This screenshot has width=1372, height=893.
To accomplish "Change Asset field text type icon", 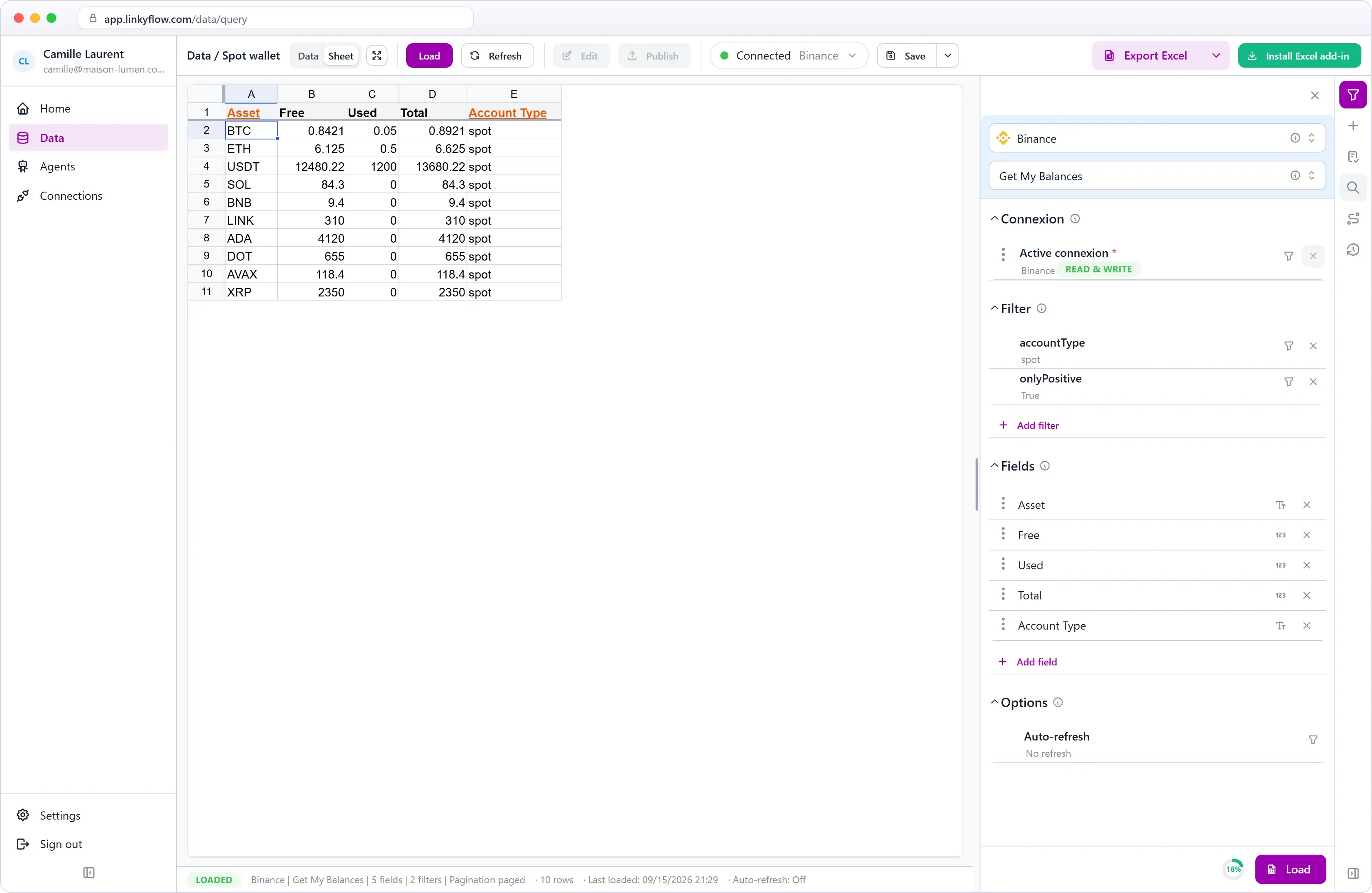I will tap(1280, 505).
